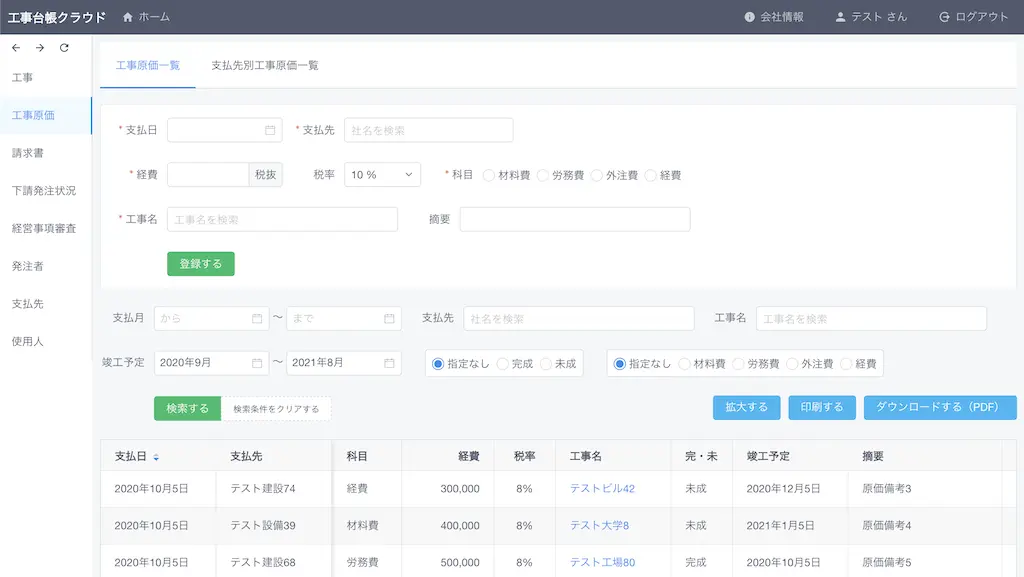Open 会社情報 via the info icon
Image resolution: width=1024 pixels, height=577 pixels.
click(749, 16)
